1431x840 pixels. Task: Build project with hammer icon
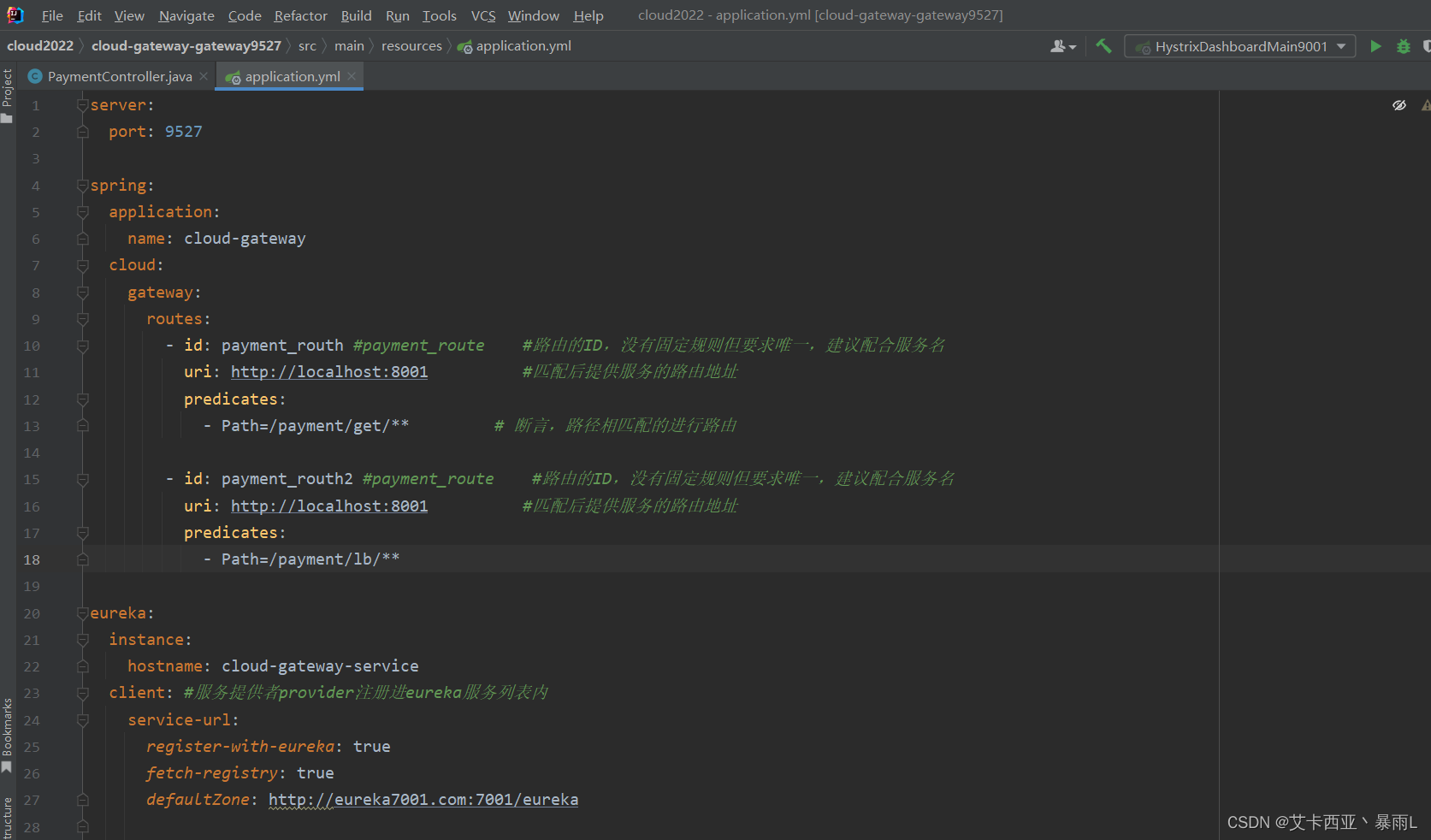pyautogui.click(x=1103, y=46)
